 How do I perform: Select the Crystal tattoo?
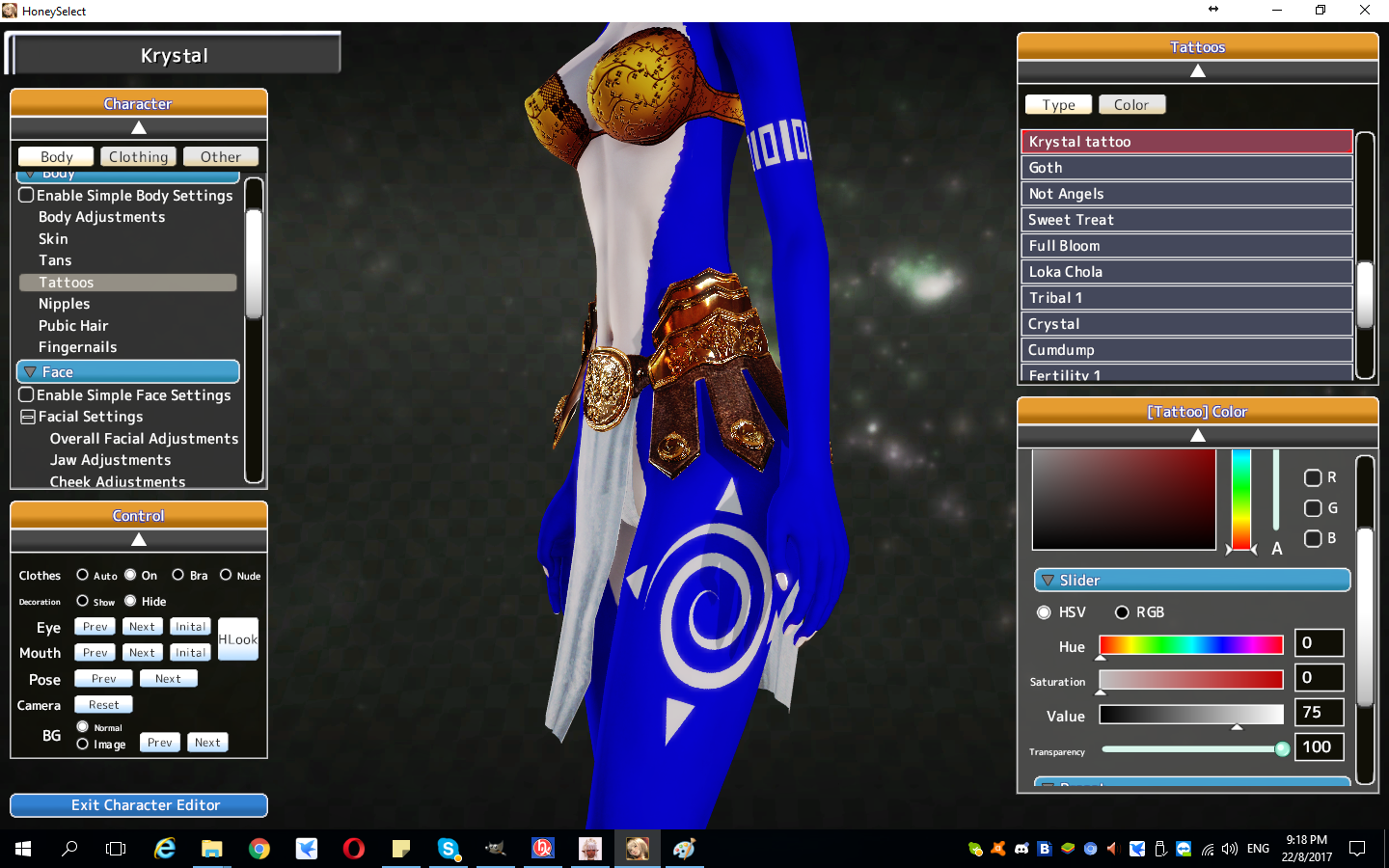1186,324
